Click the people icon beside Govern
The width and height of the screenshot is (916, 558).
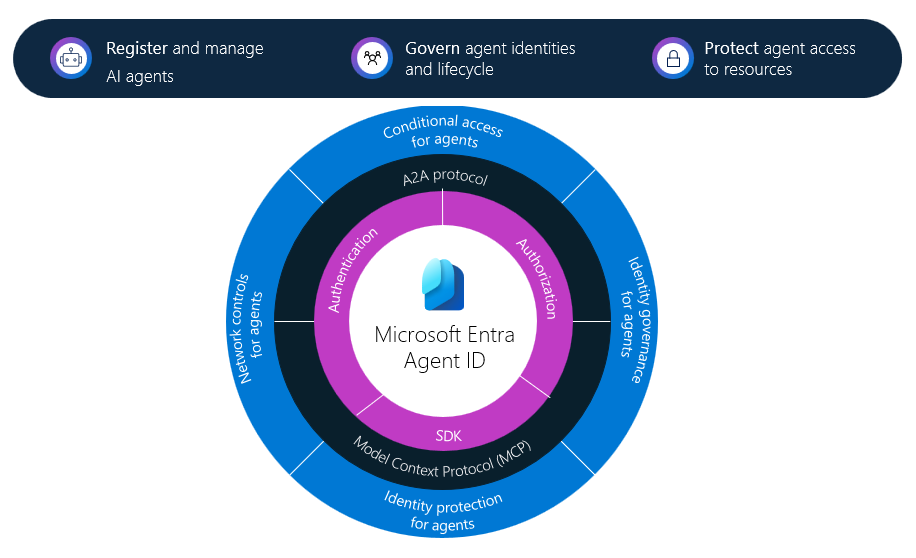[372, 58]
